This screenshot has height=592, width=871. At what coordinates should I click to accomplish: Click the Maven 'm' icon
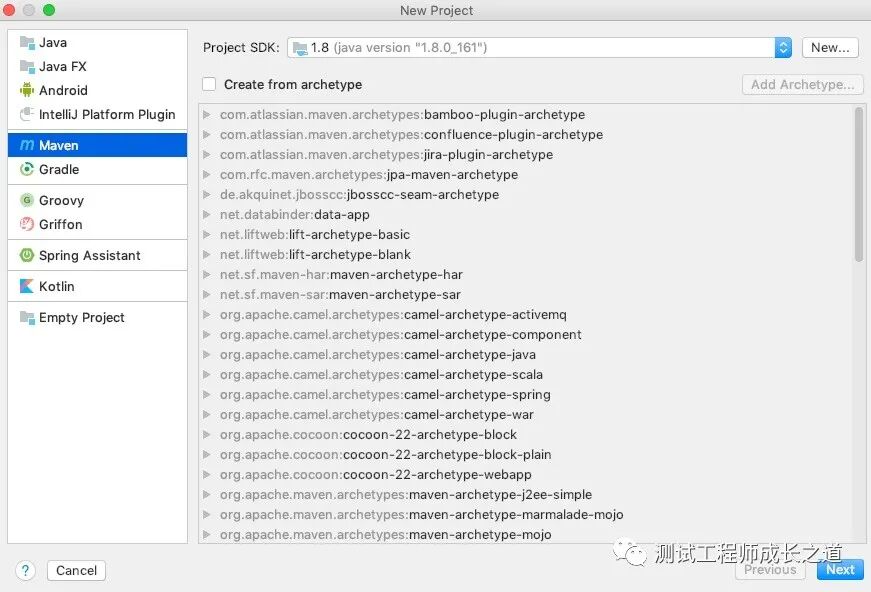[x=27, y=146]
